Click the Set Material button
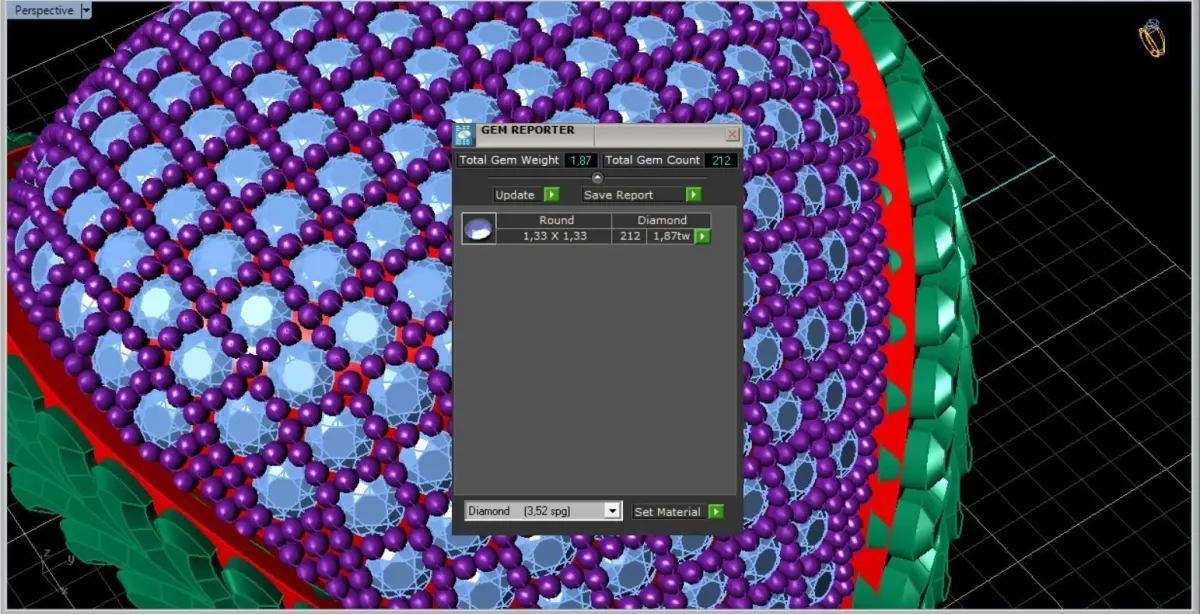The width and height of the screenshot is (1200, 614). (x=668, y=511)
